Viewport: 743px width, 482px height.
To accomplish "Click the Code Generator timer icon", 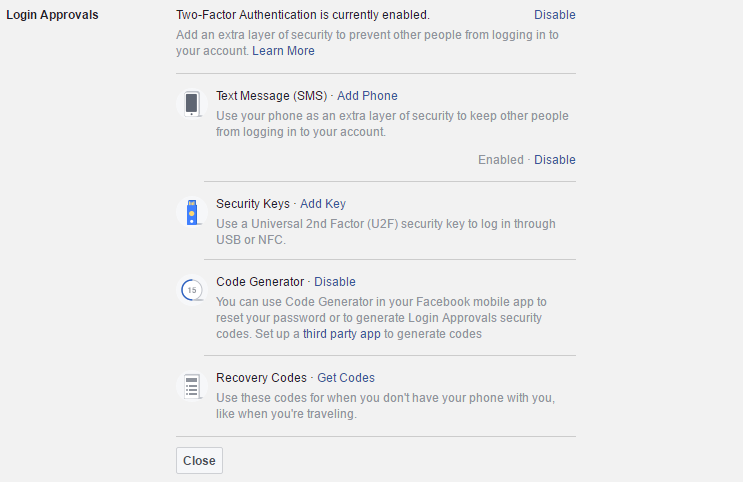I will pos(192,290).
